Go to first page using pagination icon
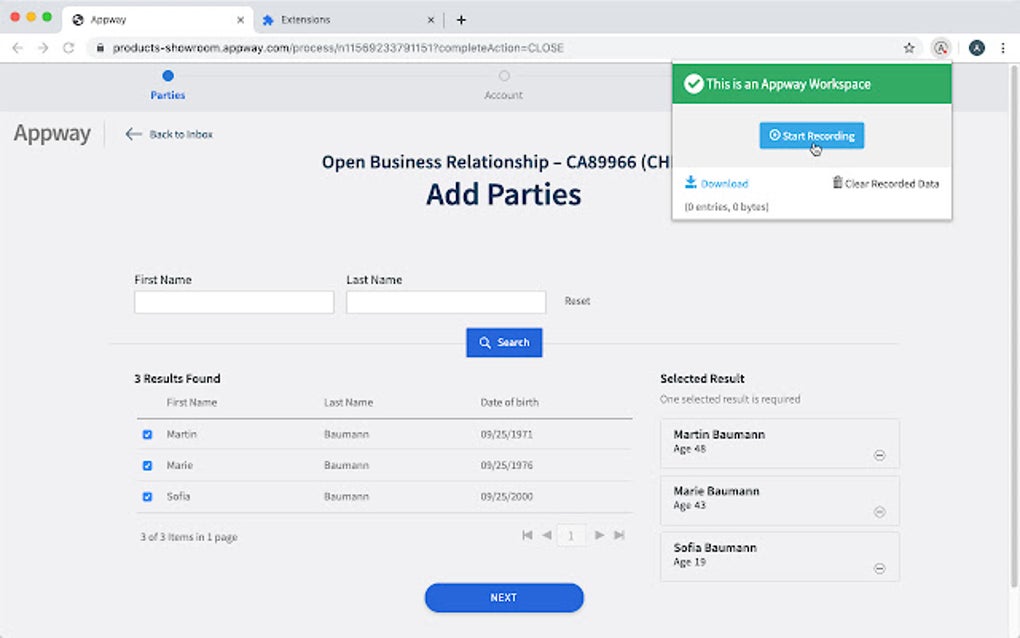The width and height of the screenshot is (1020, 638). 527,535
